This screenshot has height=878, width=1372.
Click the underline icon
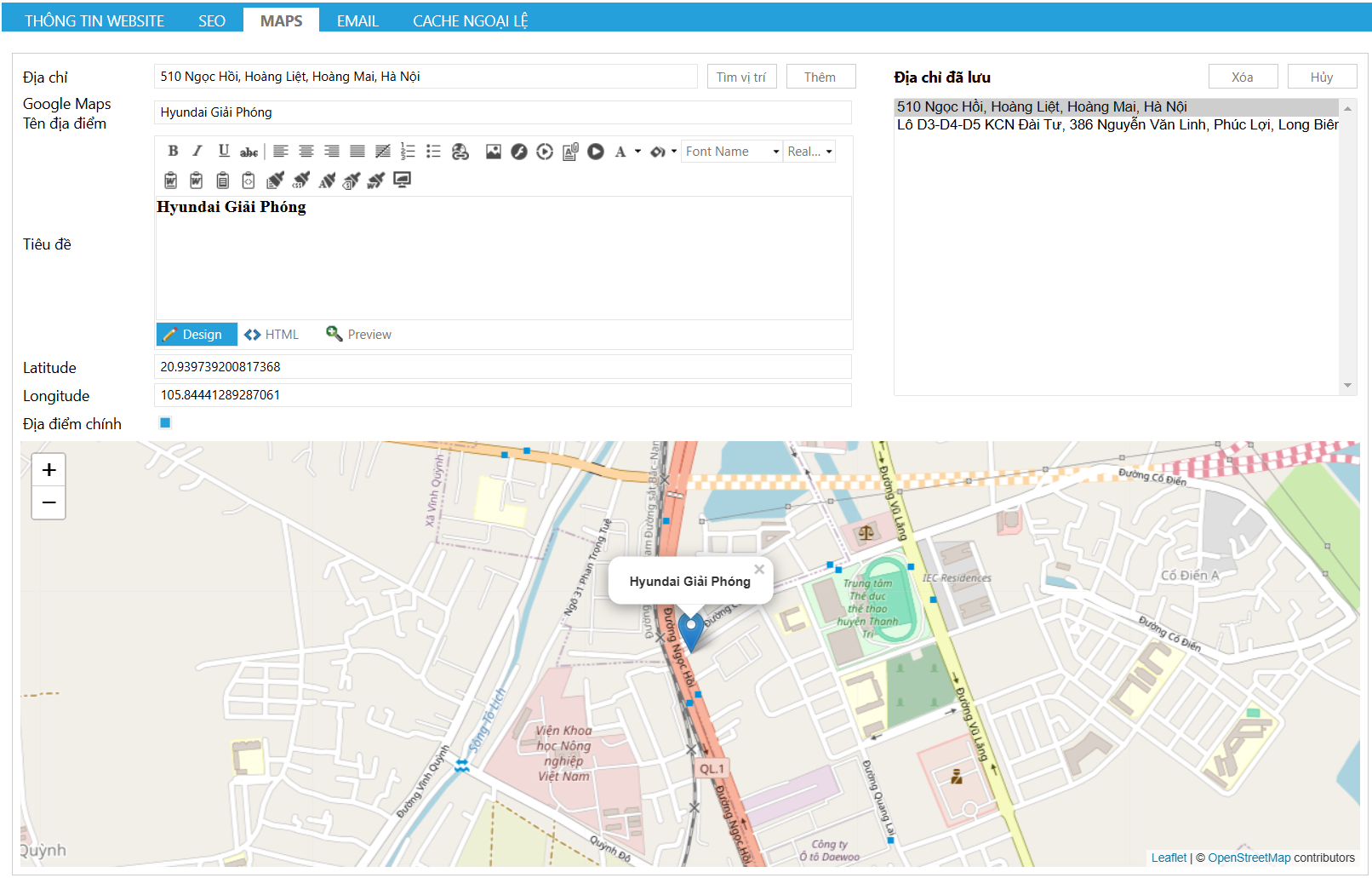pos(223,152)
